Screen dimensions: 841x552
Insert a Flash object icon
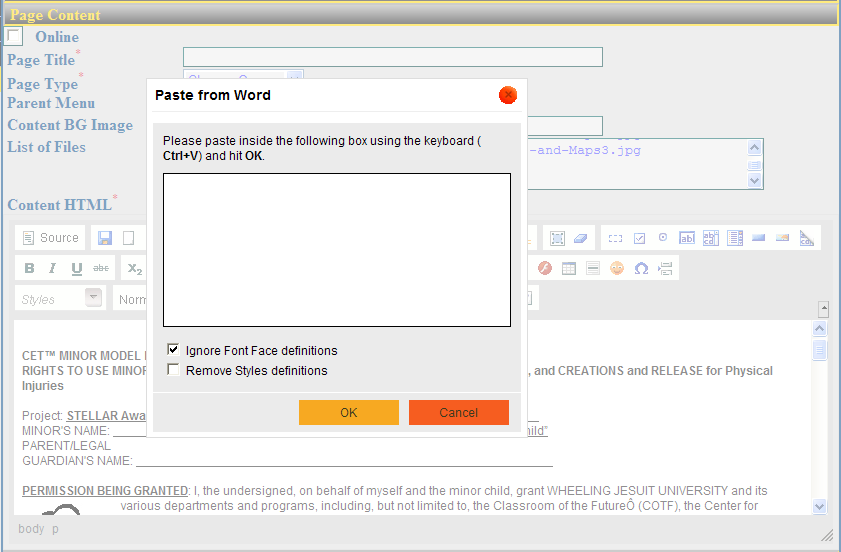point(545,268)
